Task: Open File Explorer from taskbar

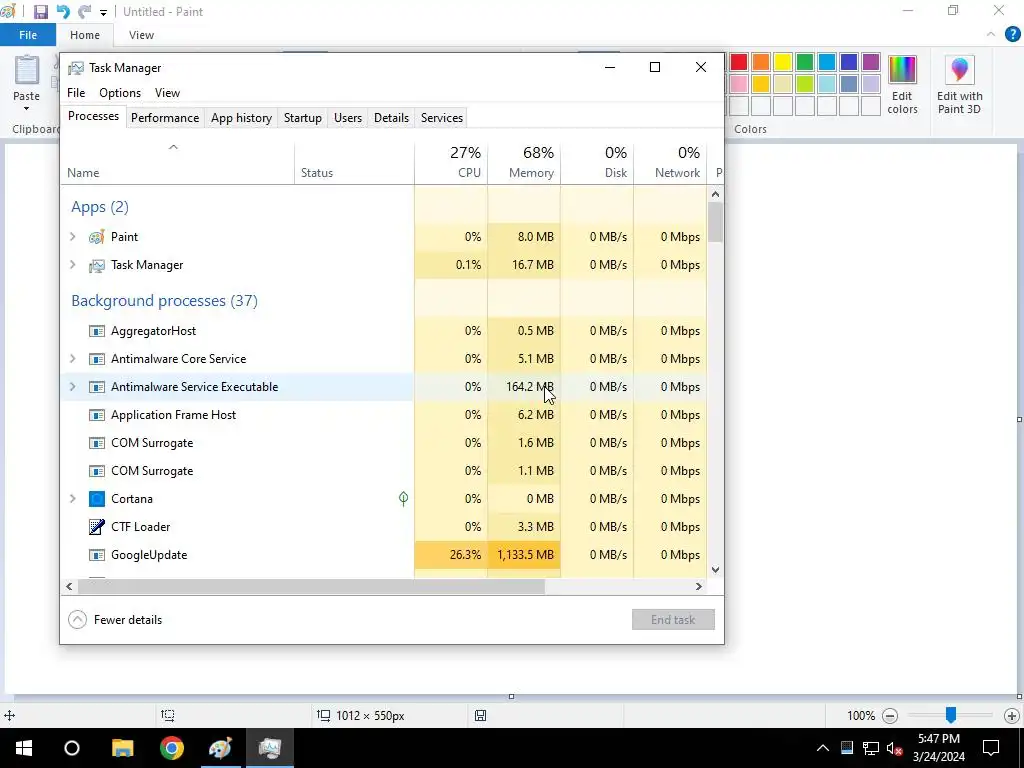Action: [x=122, y=748]
